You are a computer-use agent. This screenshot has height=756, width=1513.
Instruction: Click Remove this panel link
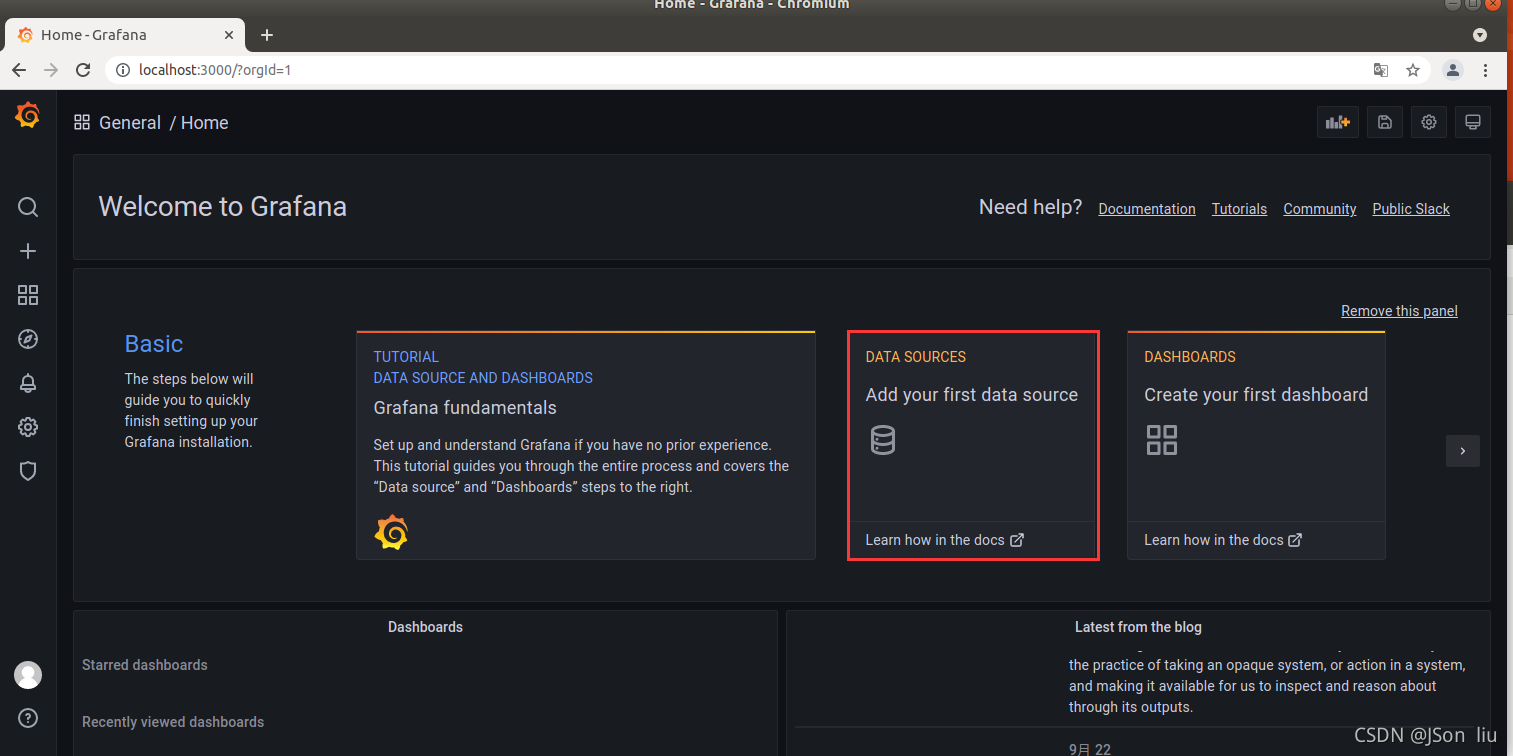point(1399,311)
